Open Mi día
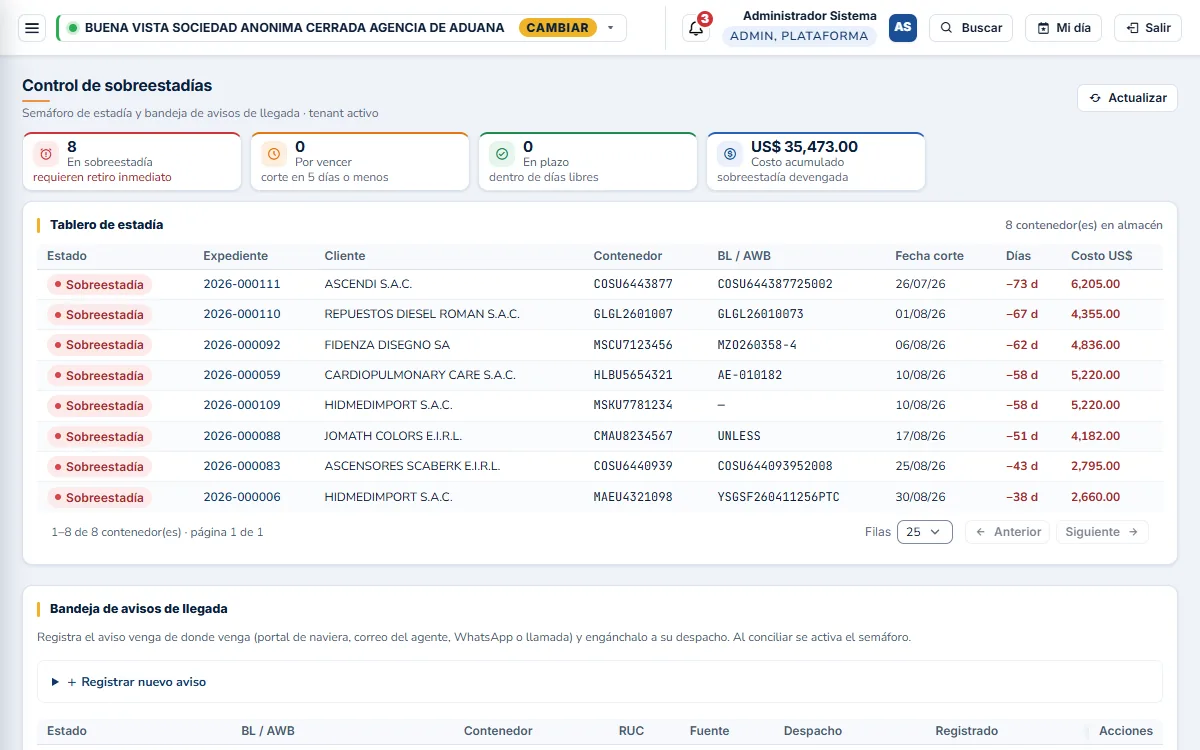This screenshot has height=750, width=1200. click(1063, 28)
